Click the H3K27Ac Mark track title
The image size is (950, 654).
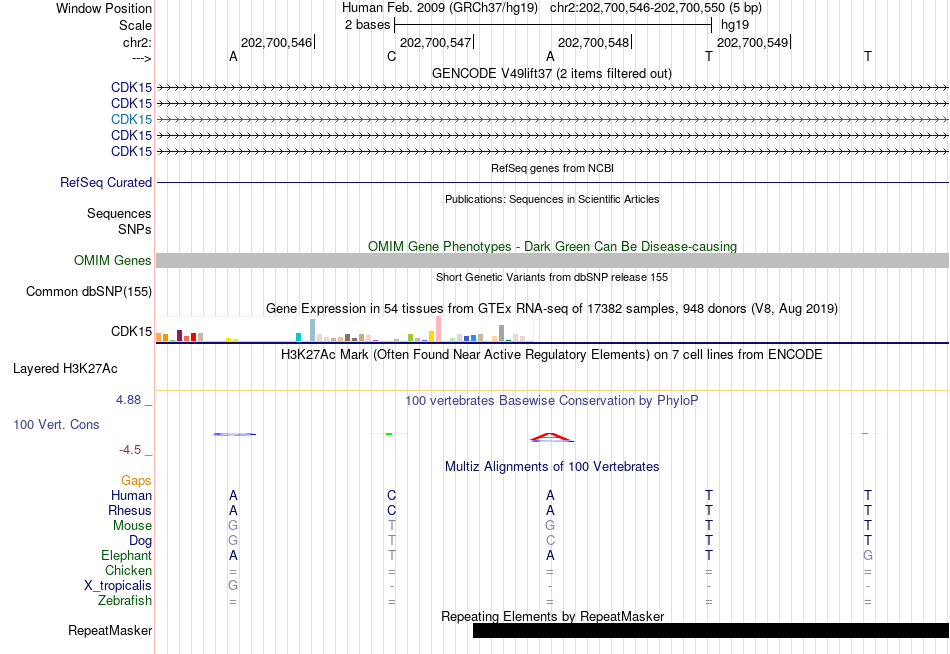(551, 355)
